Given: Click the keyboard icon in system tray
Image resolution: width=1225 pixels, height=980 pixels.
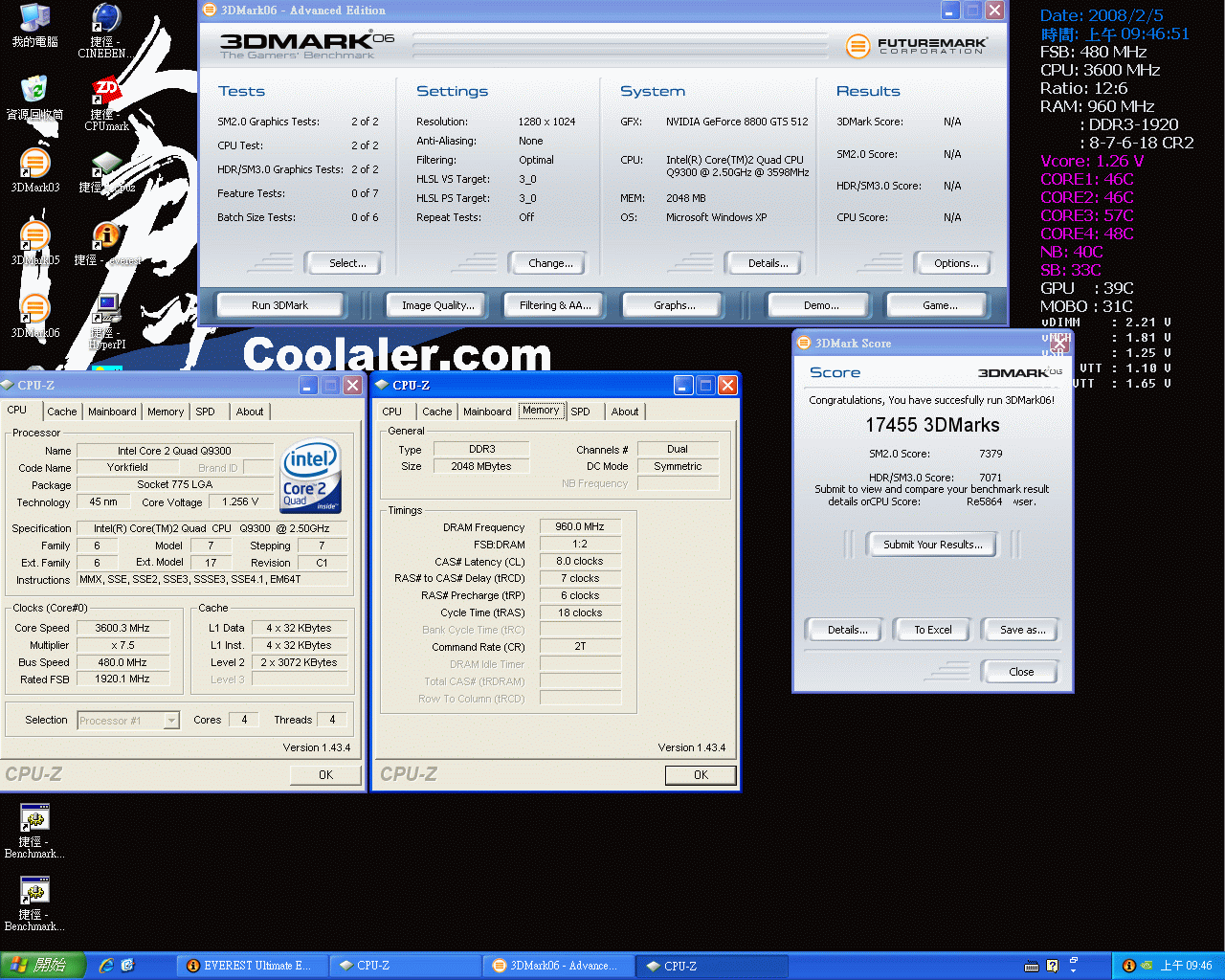Looking at the screenshot, I should tap(1032, 966).
